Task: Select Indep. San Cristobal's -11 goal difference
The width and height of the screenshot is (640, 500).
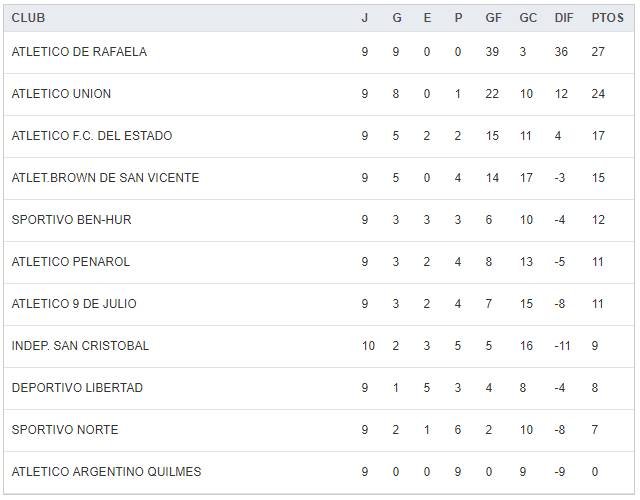Action: coord(563,346)
